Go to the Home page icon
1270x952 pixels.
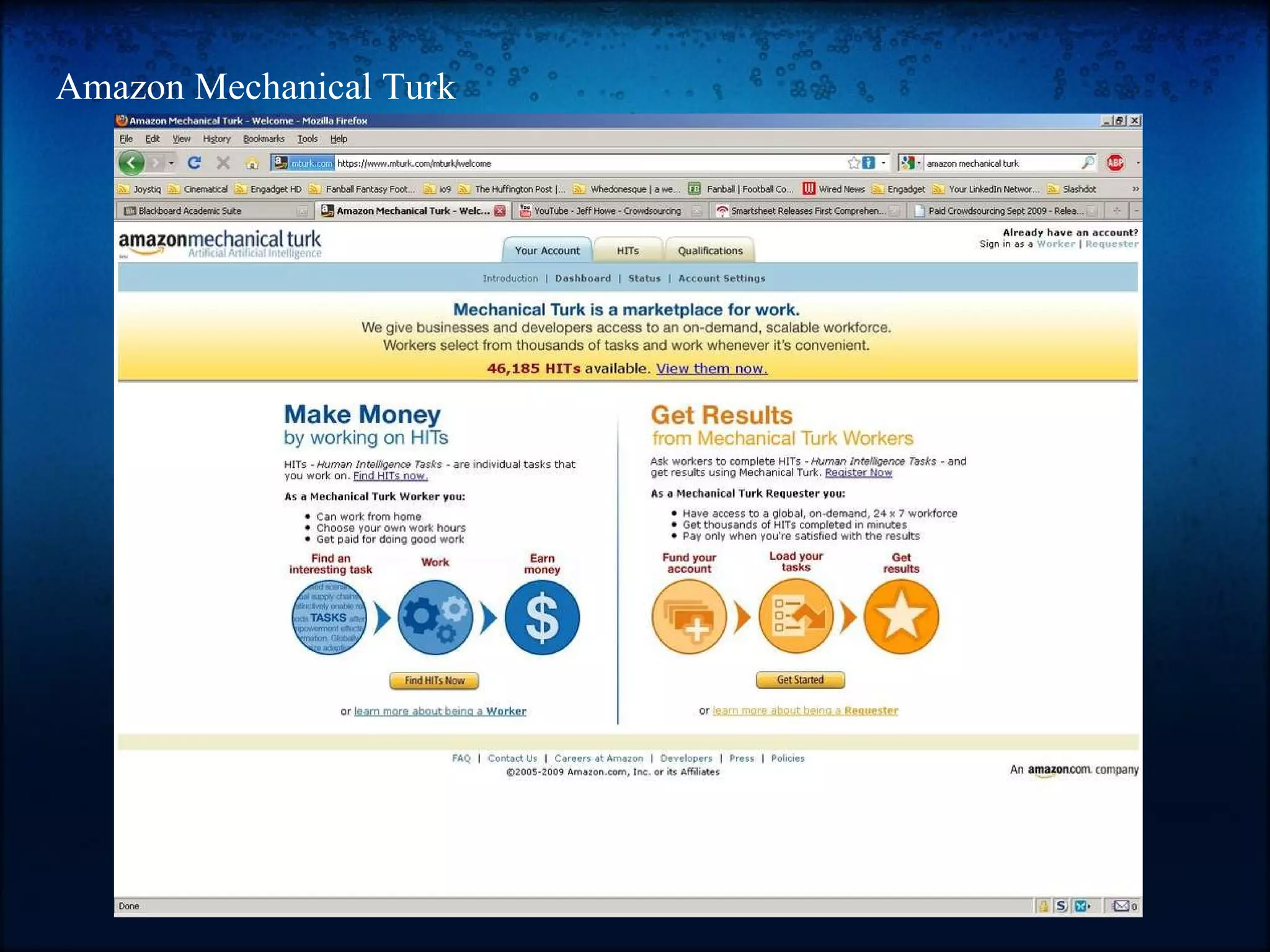point(252,163)
